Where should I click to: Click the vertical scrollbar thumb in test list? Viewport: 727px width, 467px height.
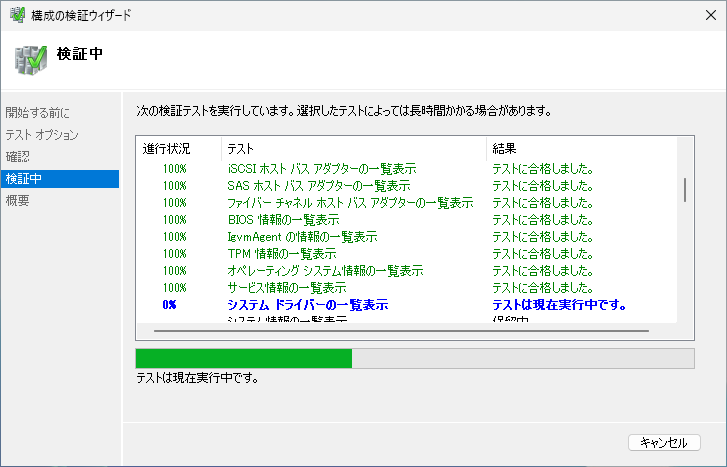pyautogui.click(x=685, y=190)
